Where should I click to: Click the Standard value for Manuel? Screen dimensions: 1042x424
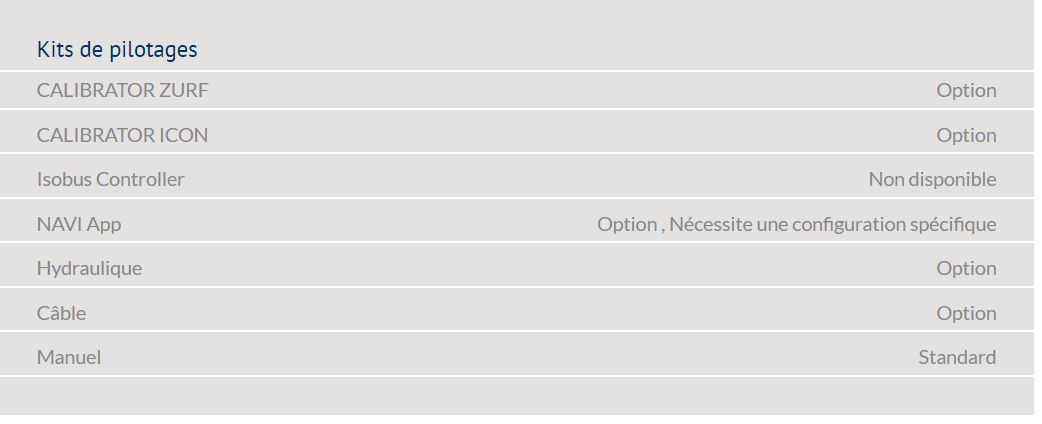coord(957,357)
